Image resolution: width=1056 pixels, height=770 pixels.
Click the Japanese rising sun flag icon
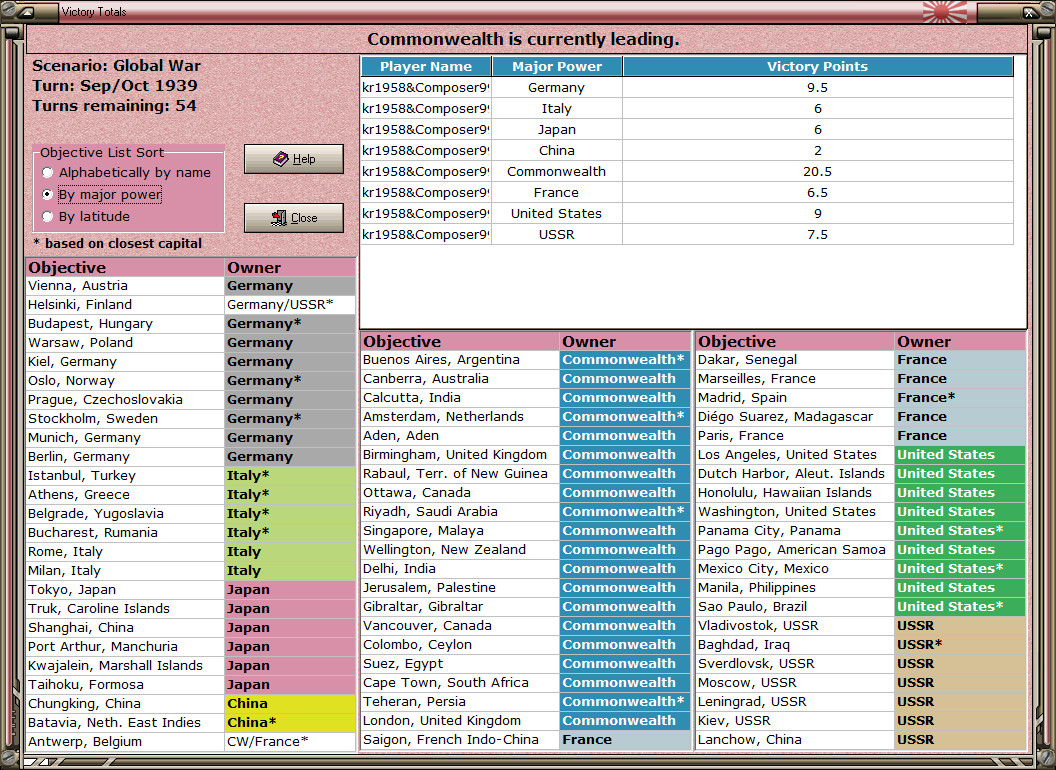[x=944, y=11]
